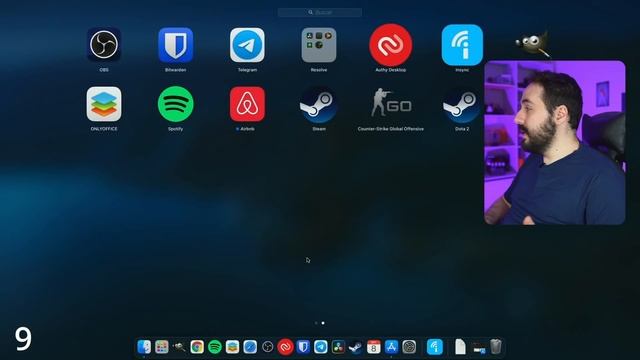
Task: Launch Dota 2 from Launchpad
Action: (462, 104)
